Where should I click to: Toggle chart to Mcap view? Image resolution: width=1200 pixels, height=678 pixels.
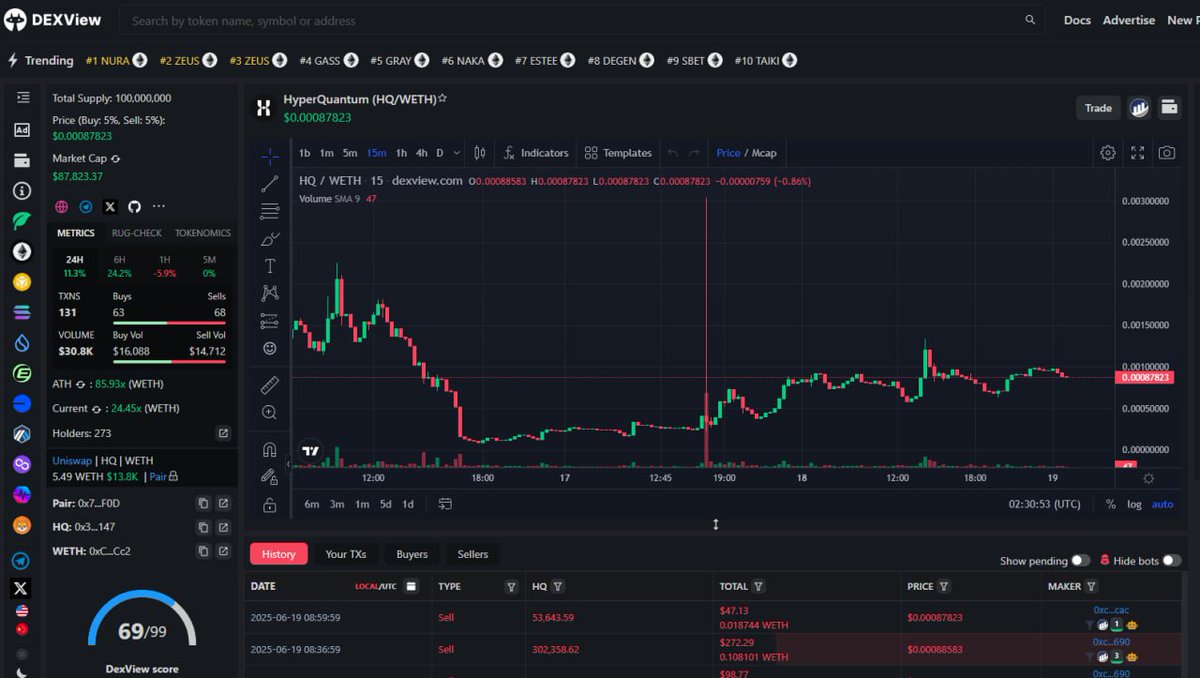tap(764, 153)
